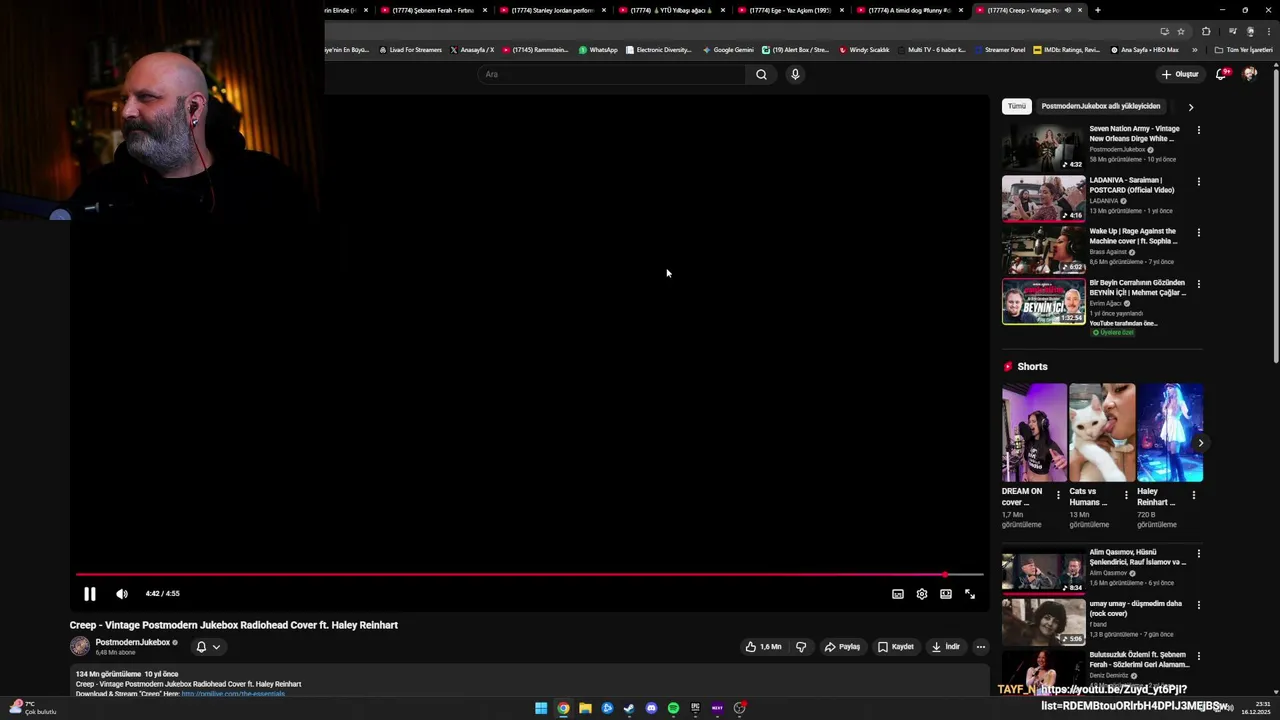Open the pmjlive.com description link
Screen dimensions: 1280x720
pyautogui.click(x=233, y=694)
